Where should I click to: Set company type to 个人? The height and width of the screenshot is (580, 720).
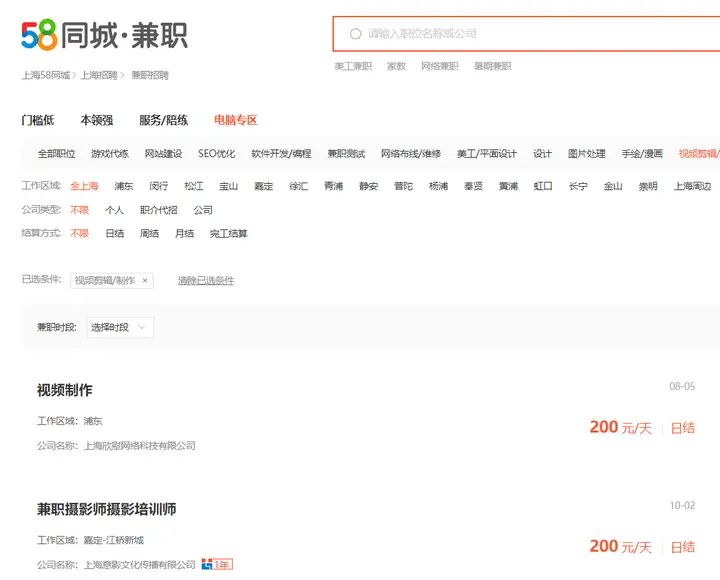(114, 210)
